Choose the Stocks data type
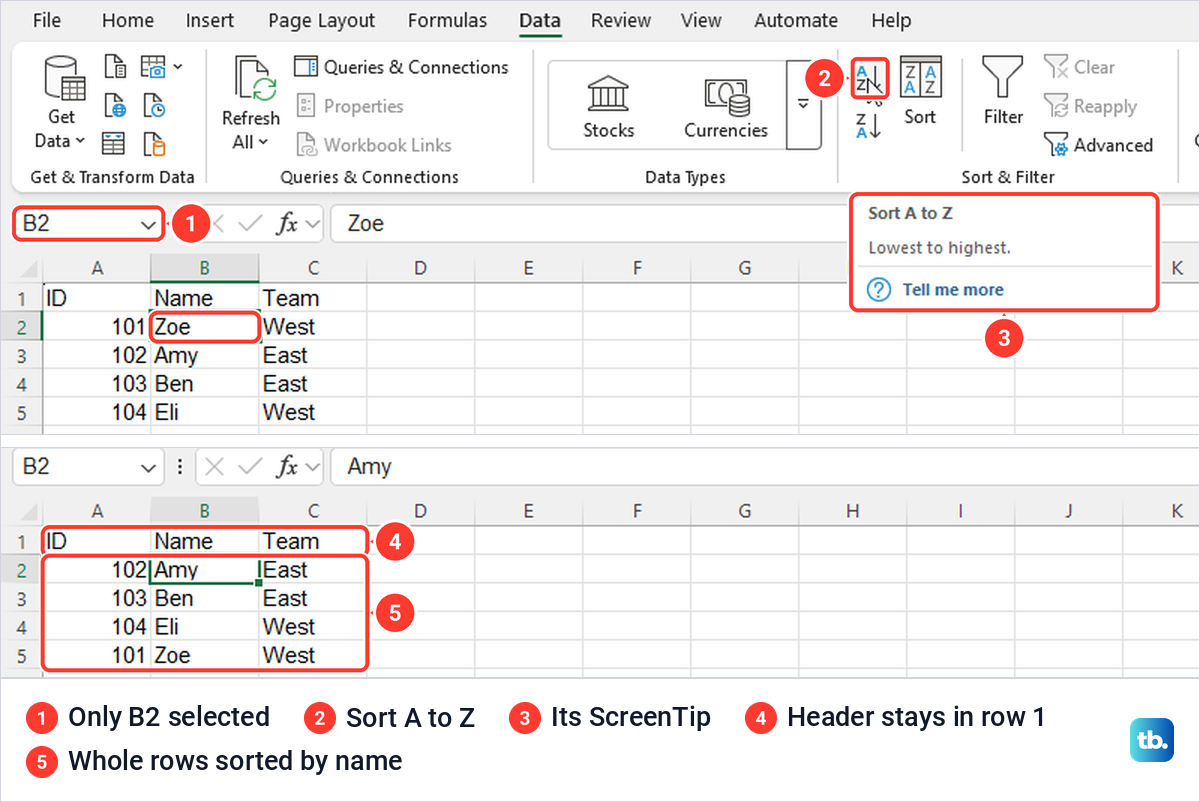This screenshot has width=1200, height=802. point(609,106)
